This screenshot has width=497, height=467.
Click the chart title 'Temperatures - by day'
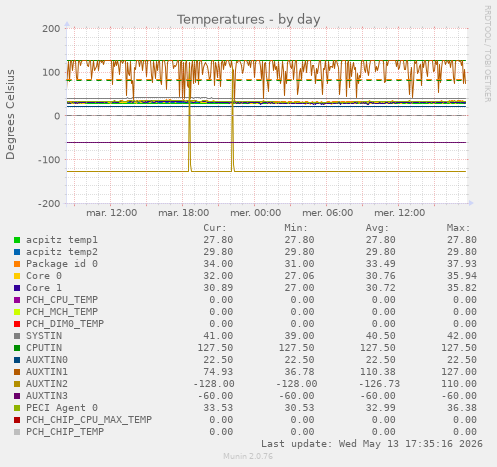pyautogui.click(x=248, y=20)
